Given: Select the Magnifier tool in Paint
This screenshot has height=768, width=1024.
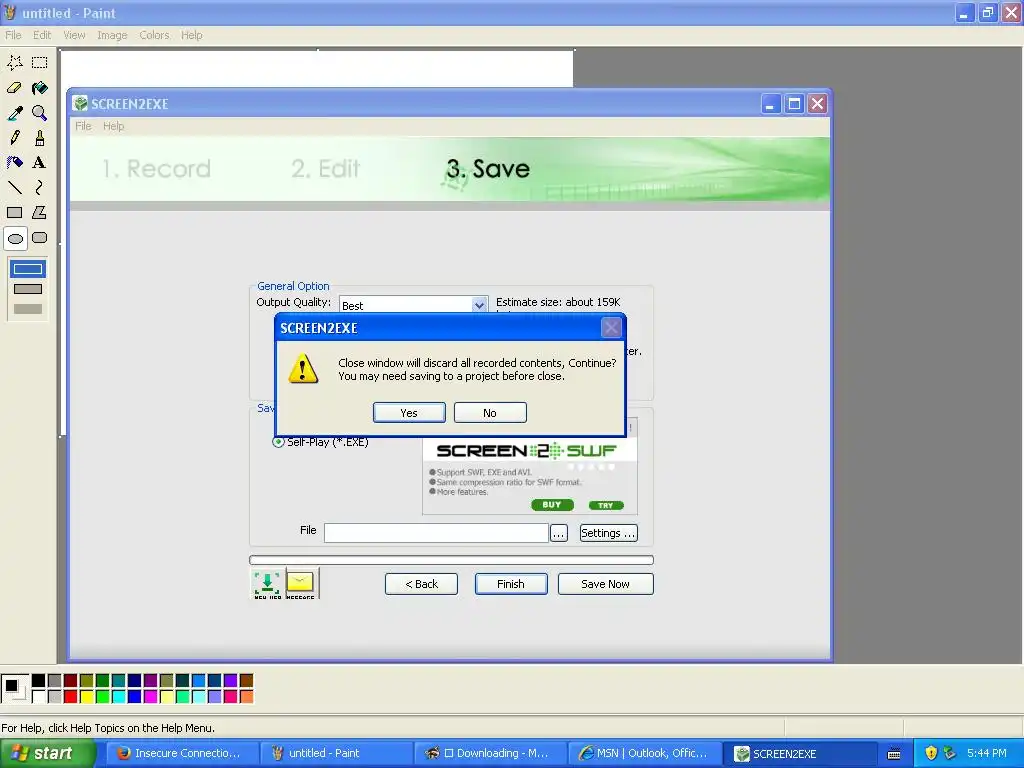Looking at the screenshot, I should (x=40, y=113).
